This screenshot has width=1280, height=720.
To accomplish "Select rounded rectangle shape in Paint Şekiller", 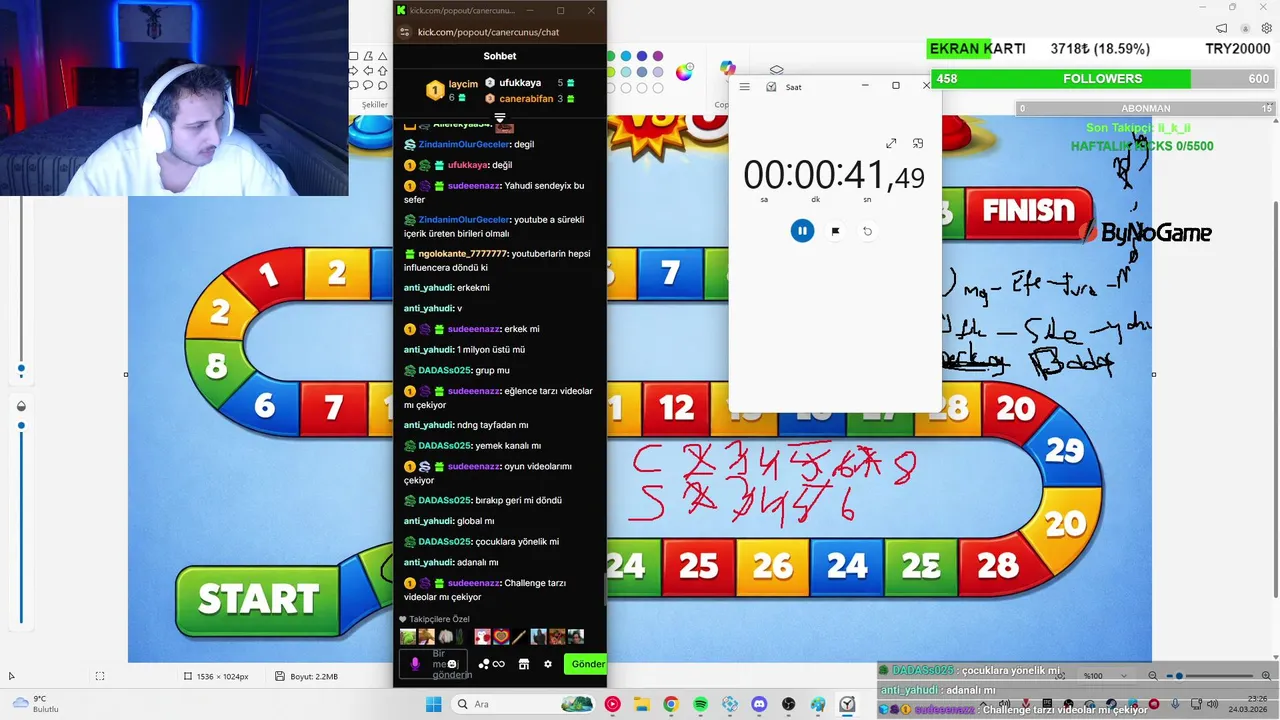I will [x=353, y=56].
